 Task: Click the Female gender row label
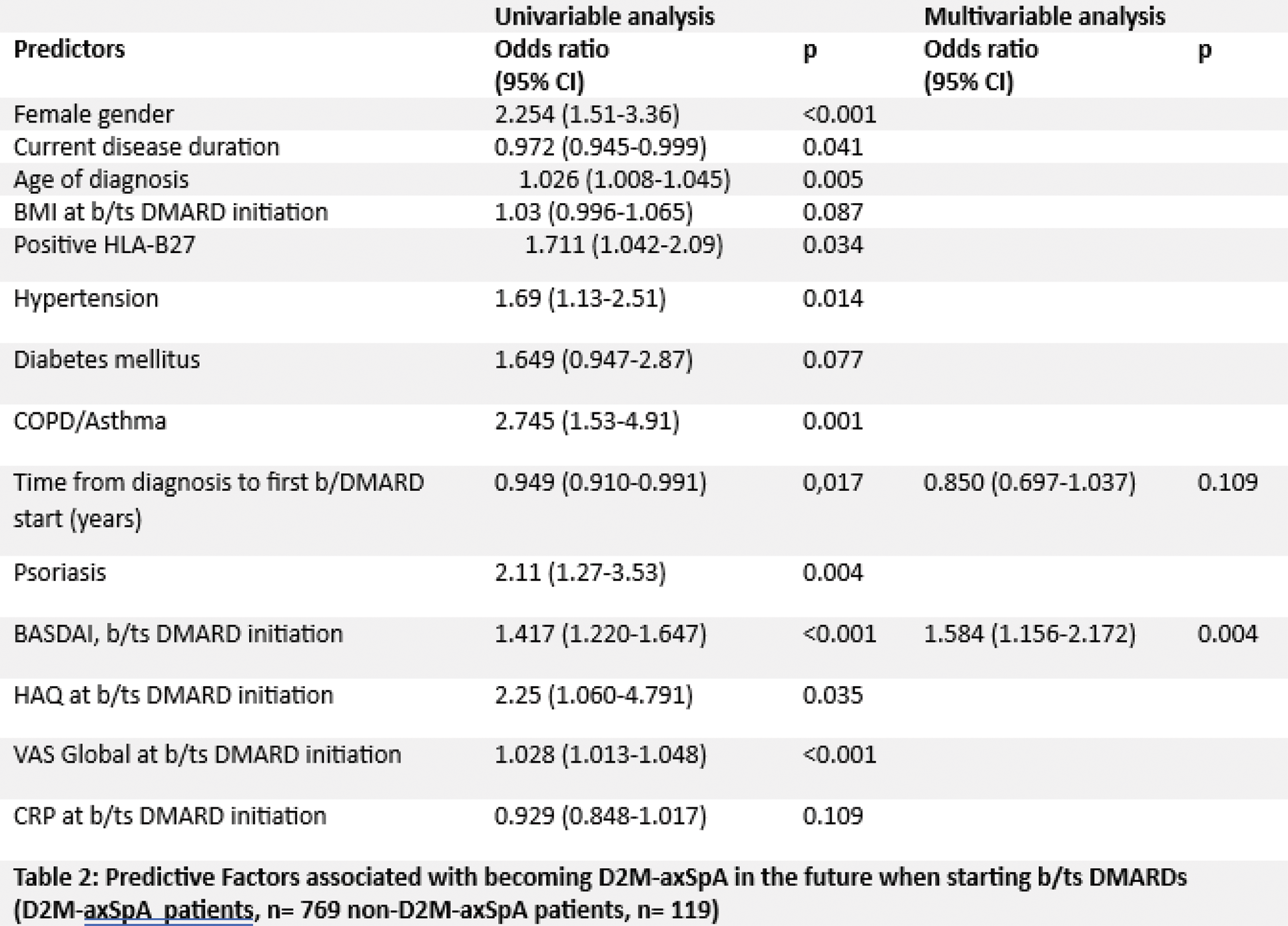93,115
